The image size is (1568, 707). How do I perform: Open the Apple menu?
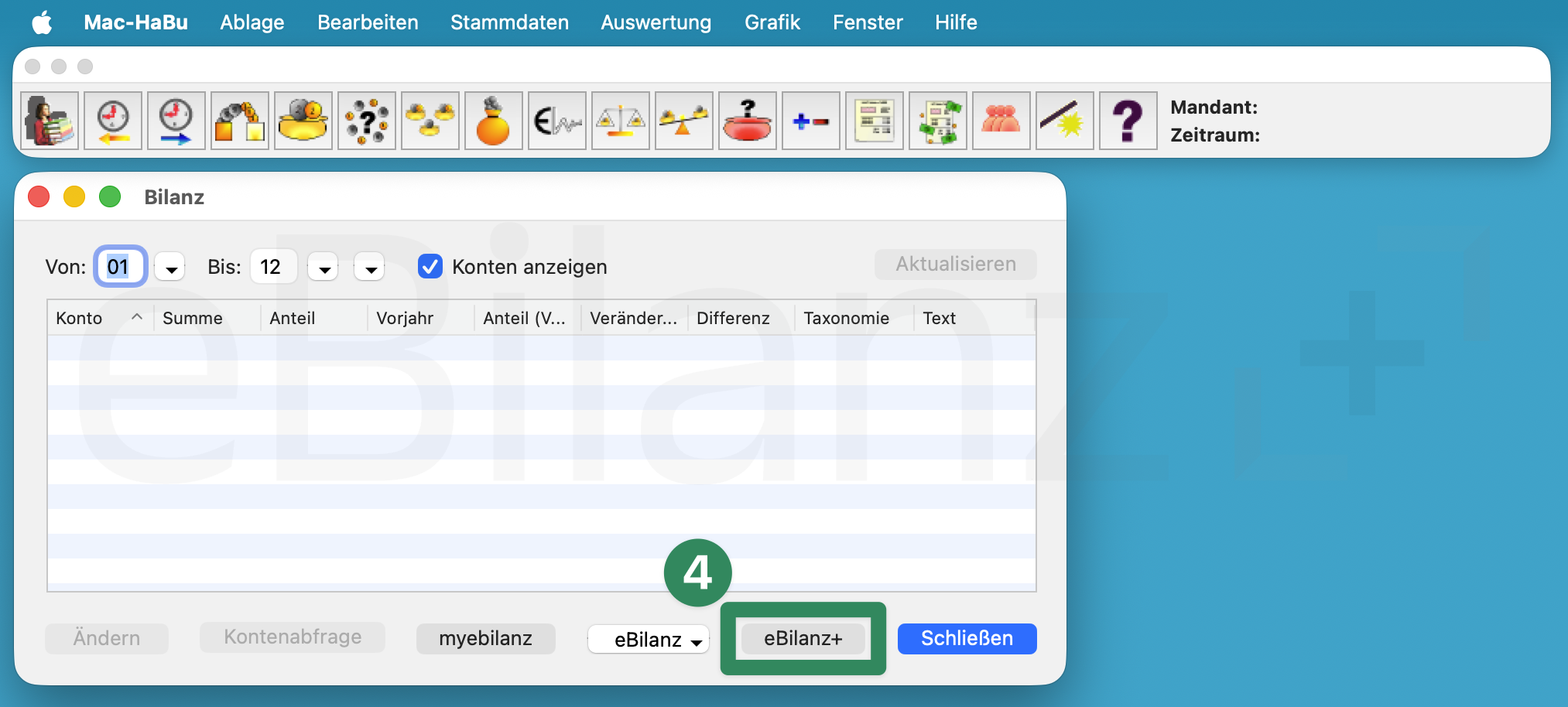[43, 22]
